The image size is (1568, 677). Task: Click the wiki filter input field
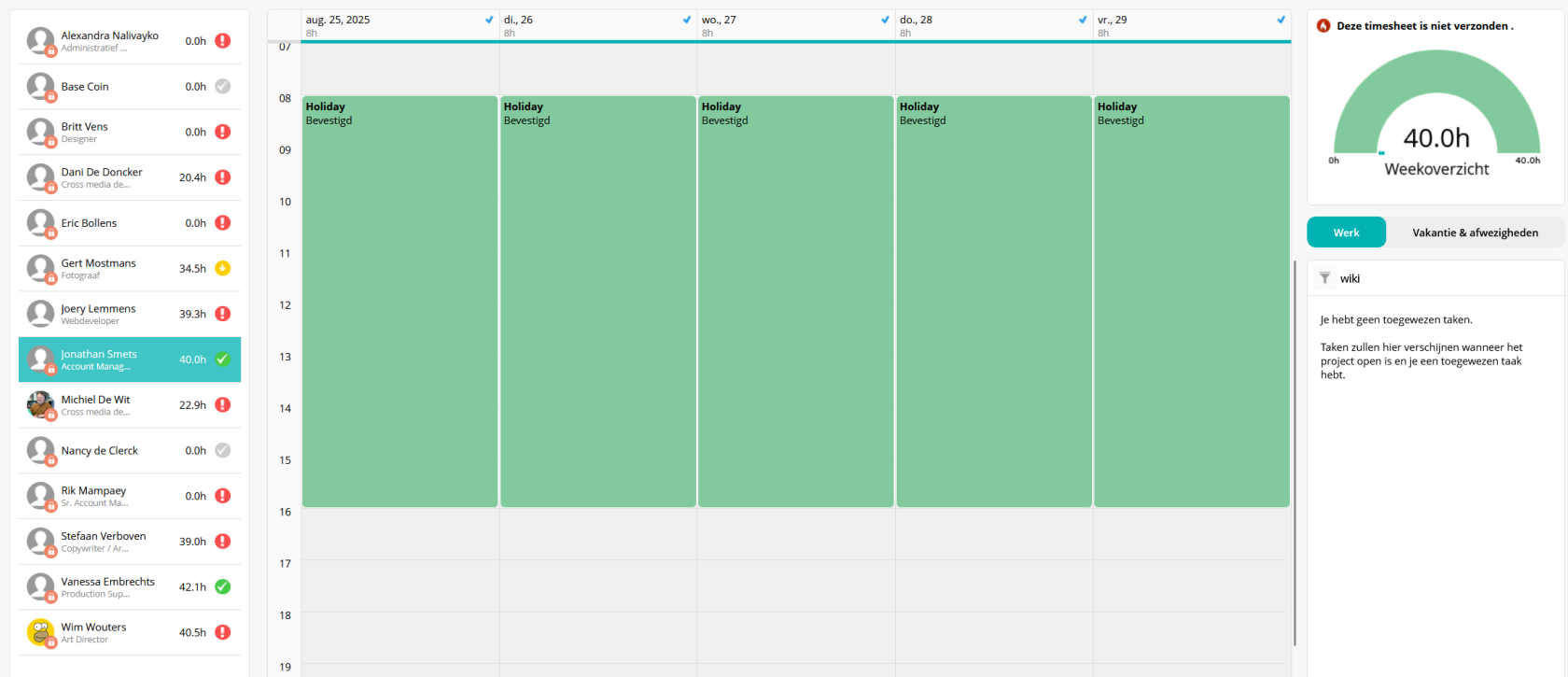pos(1447,278)
